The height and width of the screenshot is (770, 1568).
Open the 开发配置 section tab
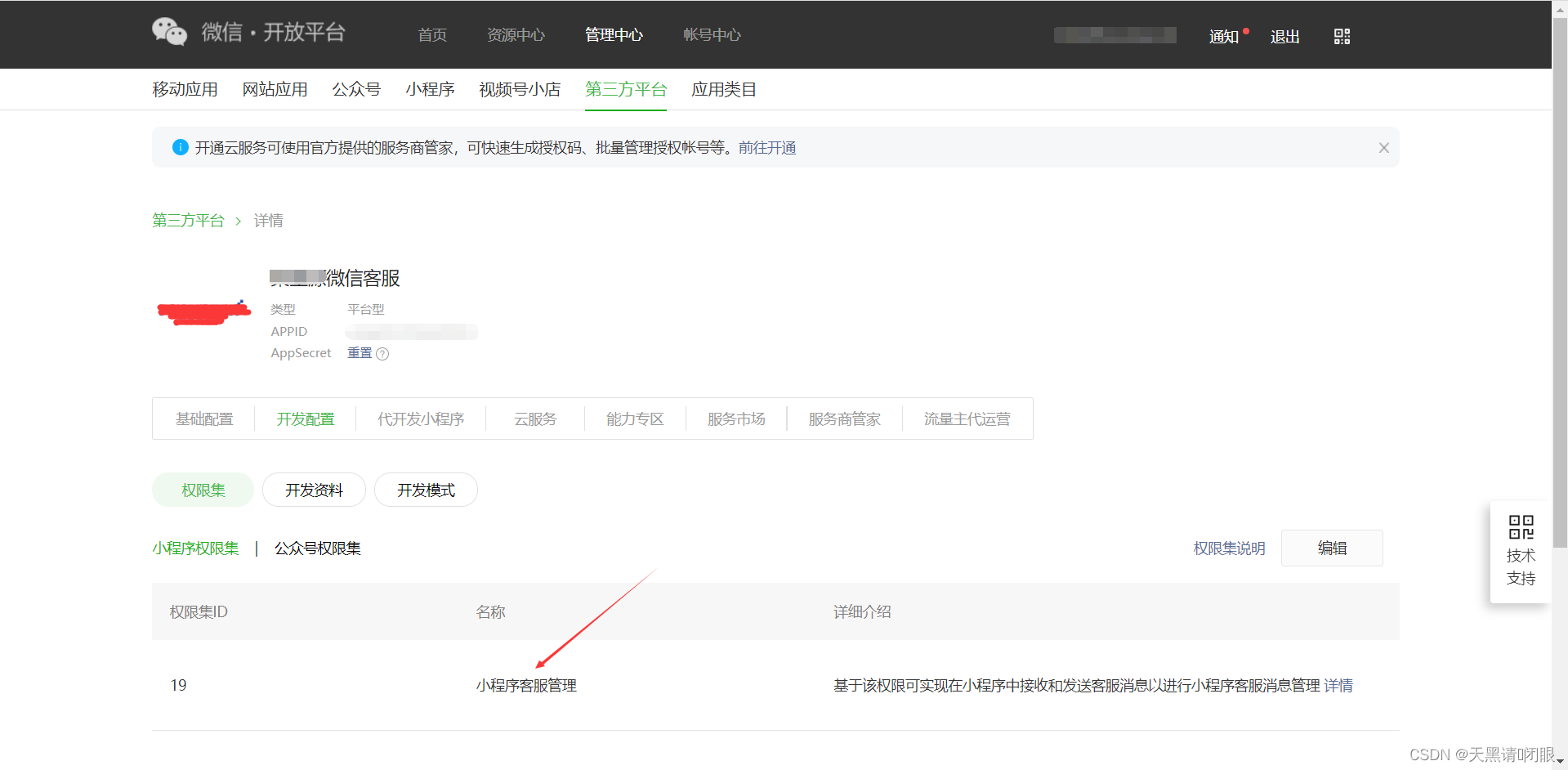[x=306, y=419]
